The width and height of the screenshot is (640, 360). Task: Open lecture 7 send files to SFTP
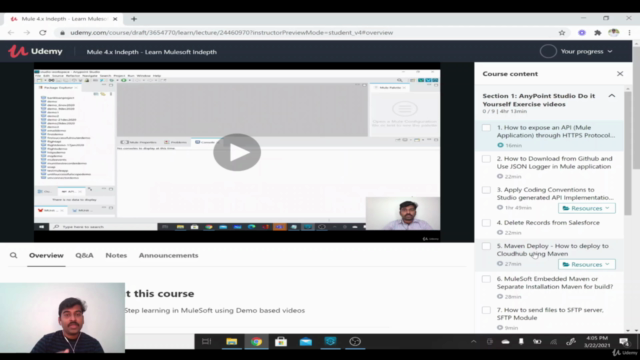point(550,313)
